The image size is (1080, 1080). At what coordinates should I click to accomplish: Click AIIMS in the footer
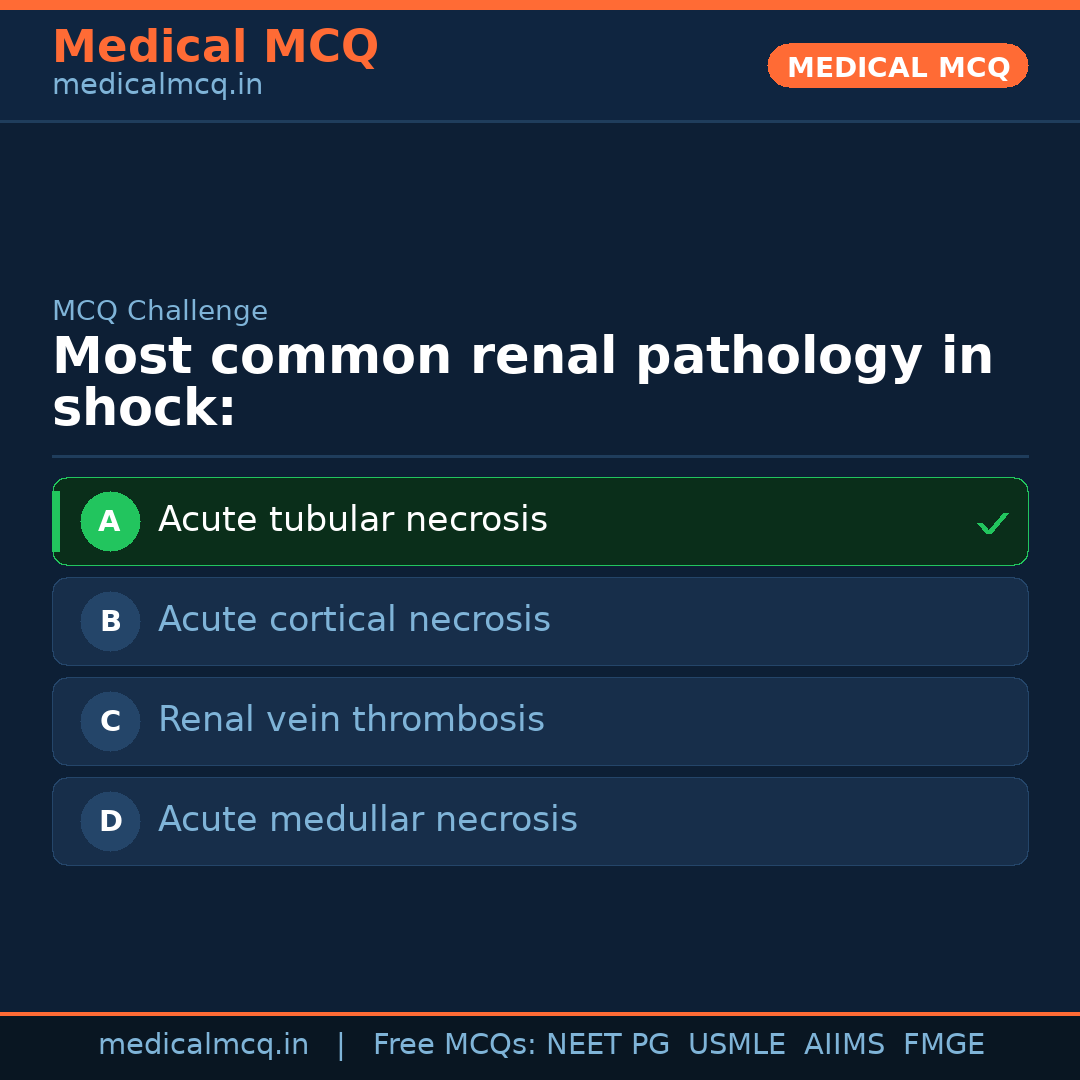(844, 1045)
